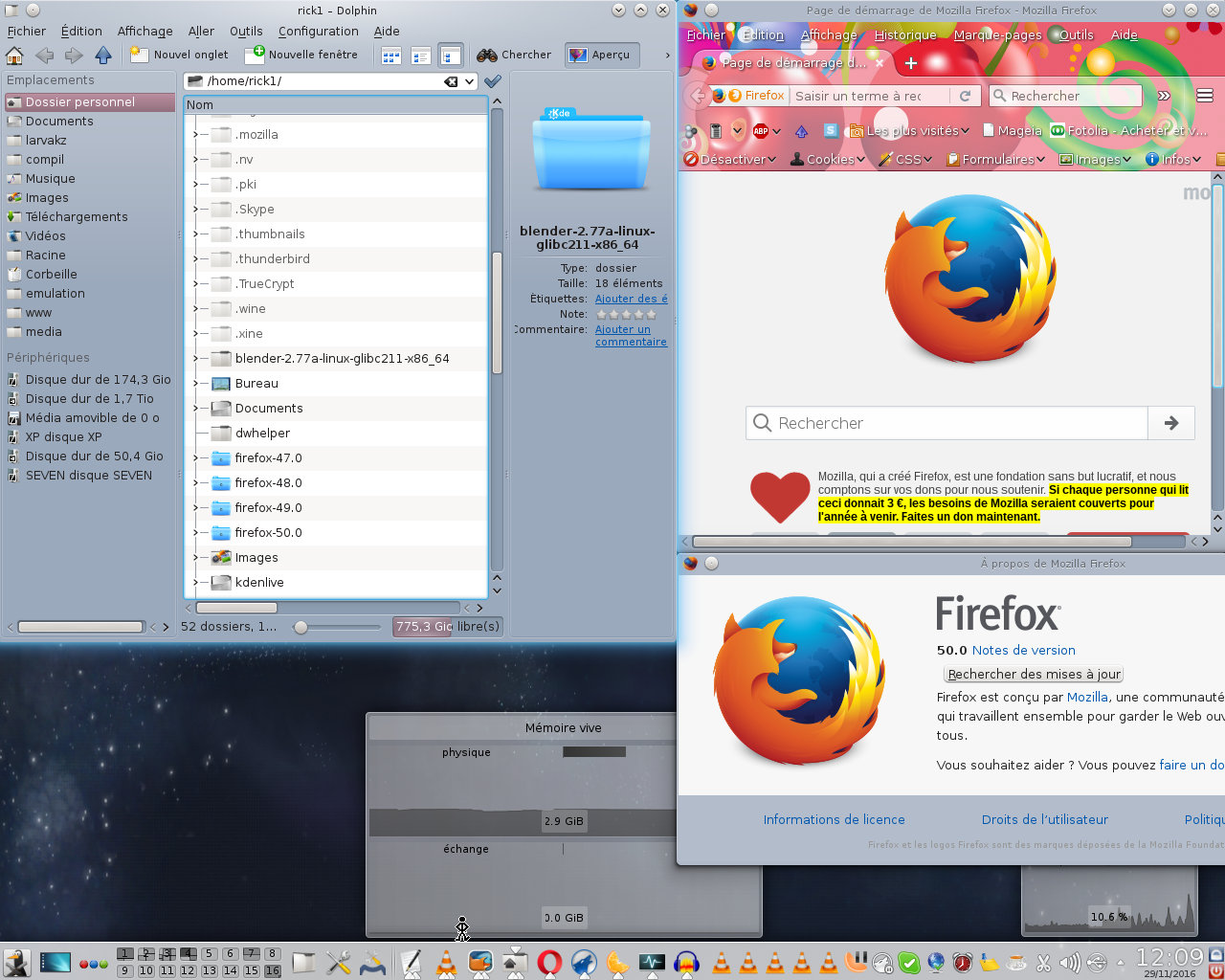Click Rechercher des mises à jour button
Image resolution: width=1225 pixels, height=980 pixels.
click(x=1034, y=675)
